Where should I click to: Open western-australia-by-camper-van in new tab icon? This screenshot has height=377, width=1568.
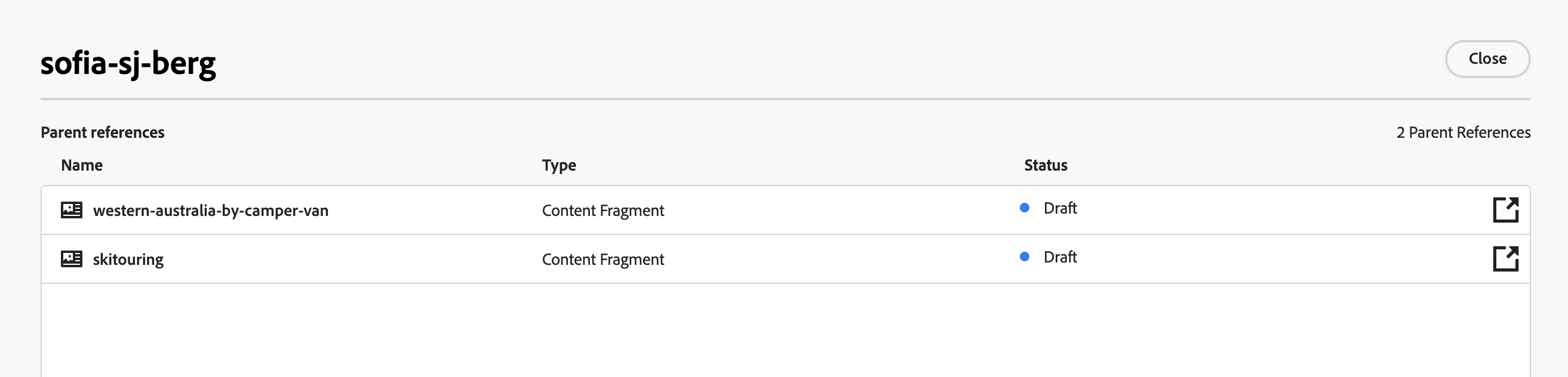coord(1505,210)
